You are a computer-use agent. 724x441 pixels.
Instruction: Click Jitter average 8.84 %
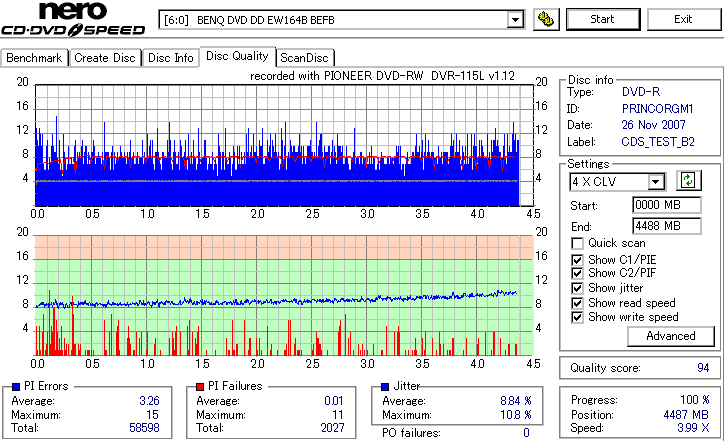tap(516, 401)
